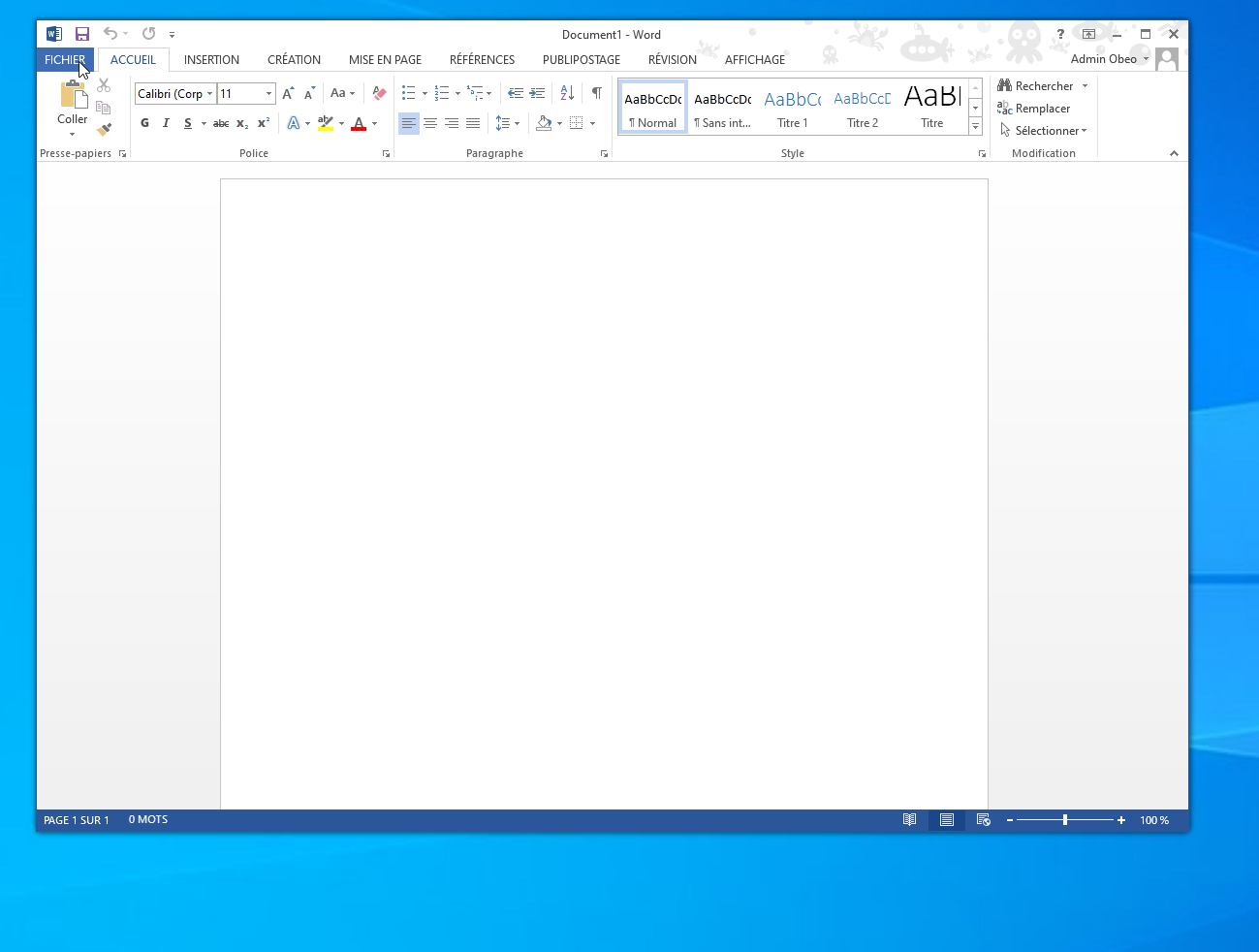Open shading paint bucket dropdown
Image resolution: width=1259 pixels, height=952 pixels.
(x=559, y=123)
